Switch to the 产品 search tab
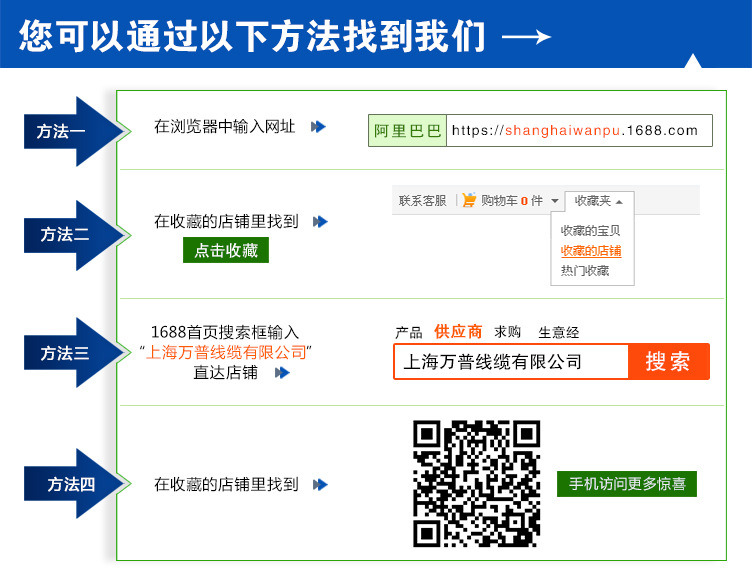Screen dimensions: 752x571 point(408,332)
